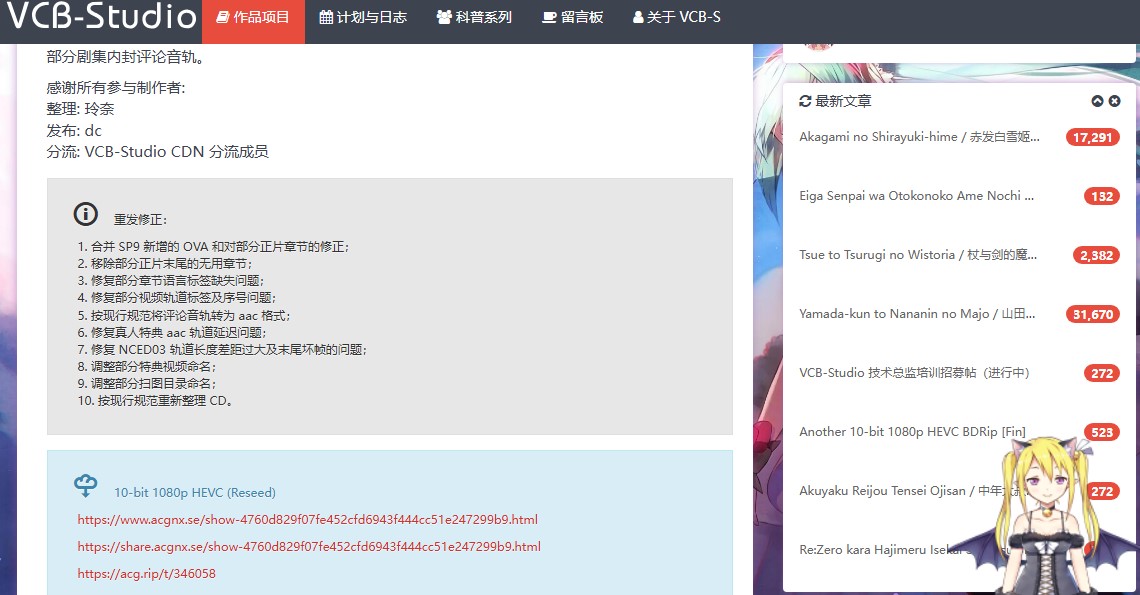Open the Akagami no Shirayuki-hime article

coord(919,137)
